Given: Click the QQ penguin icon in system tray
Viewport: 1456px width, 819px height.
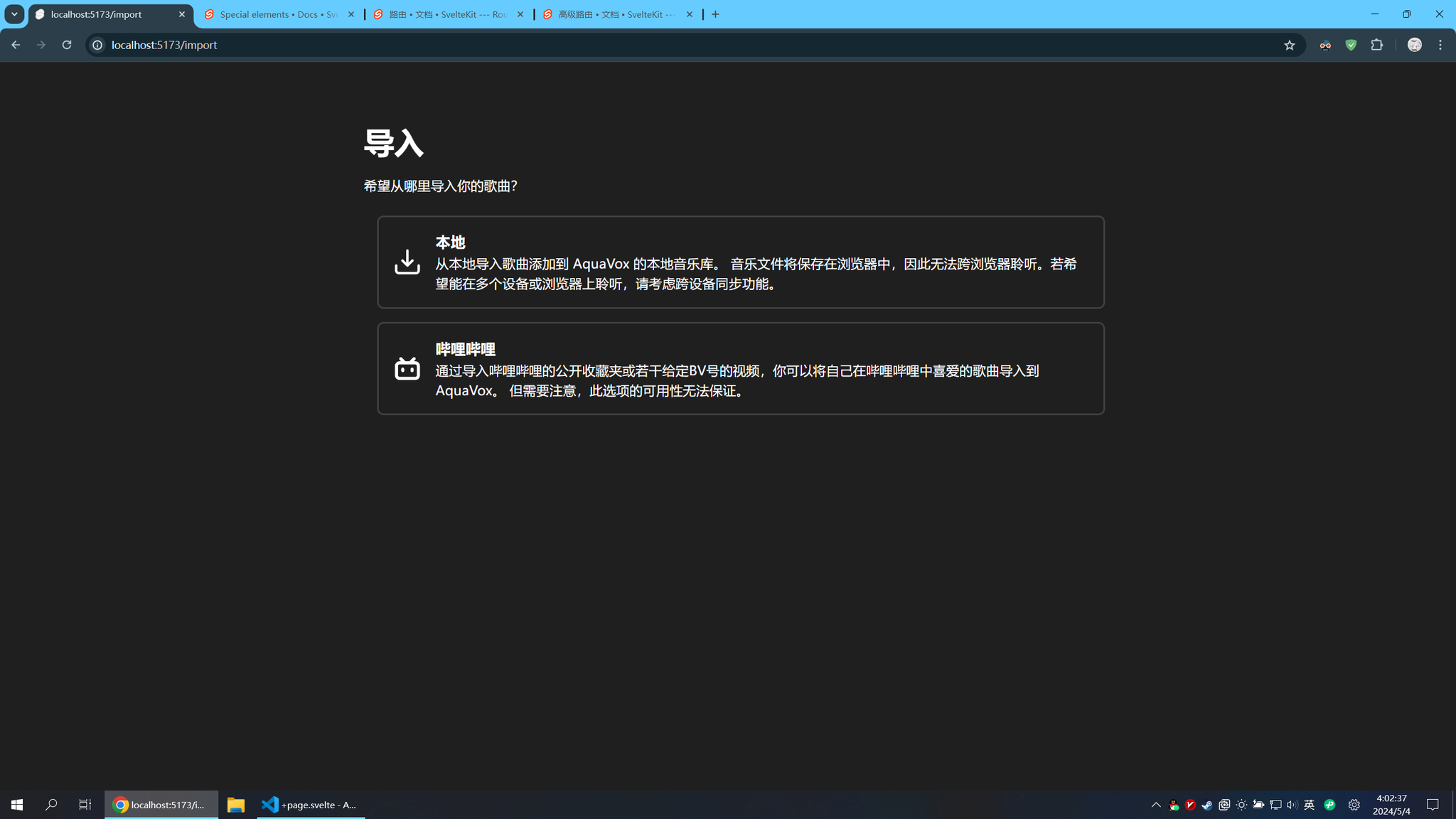Looking at the screenshot, I should (1173, 805).
